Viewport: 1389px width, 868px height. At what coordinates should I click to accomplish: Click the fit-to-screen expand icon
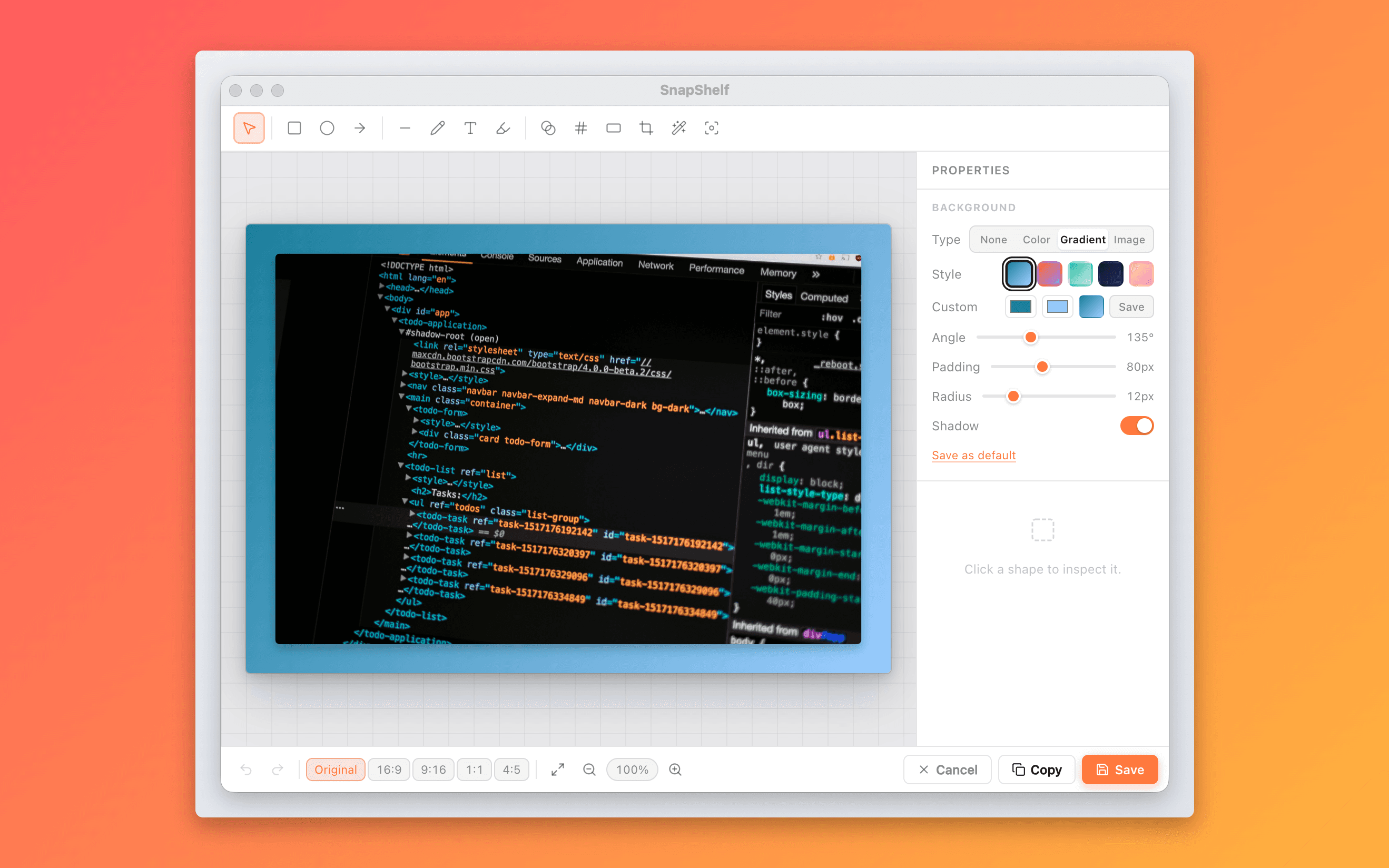(x=558, y=770)
